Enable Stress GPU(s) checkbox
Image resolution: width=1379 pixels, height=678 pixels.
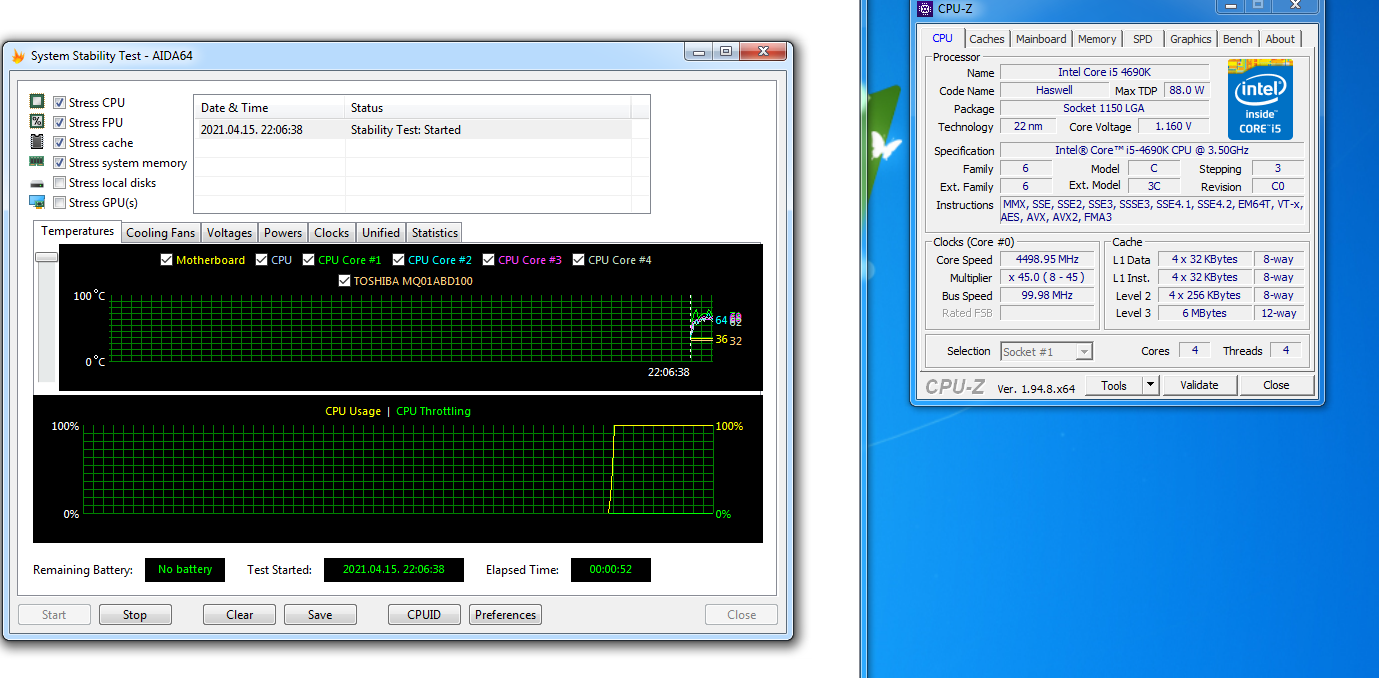60,202
